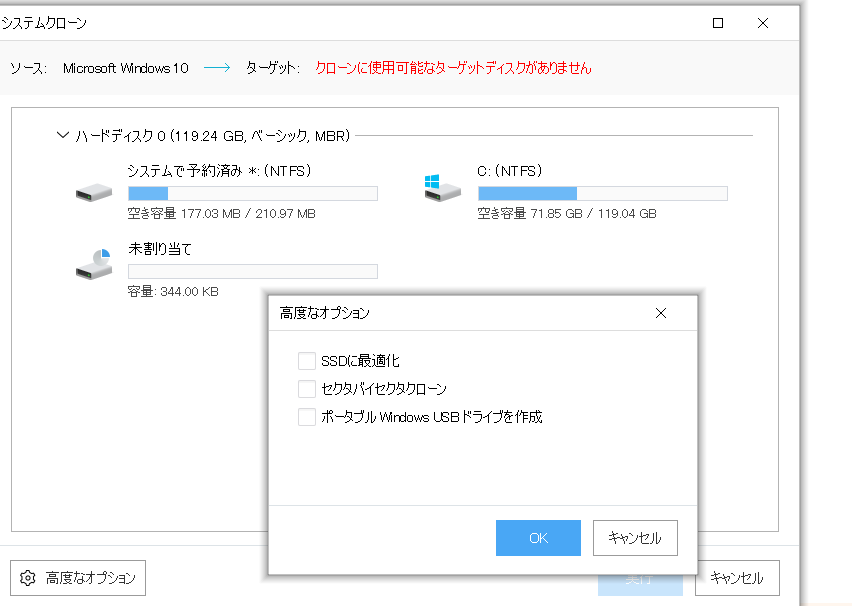Click the 容量: 344.00 KB text
Image resolution: width=852 pixels, height=606 pixels.
pyautogui.click(x=173, y=292)
